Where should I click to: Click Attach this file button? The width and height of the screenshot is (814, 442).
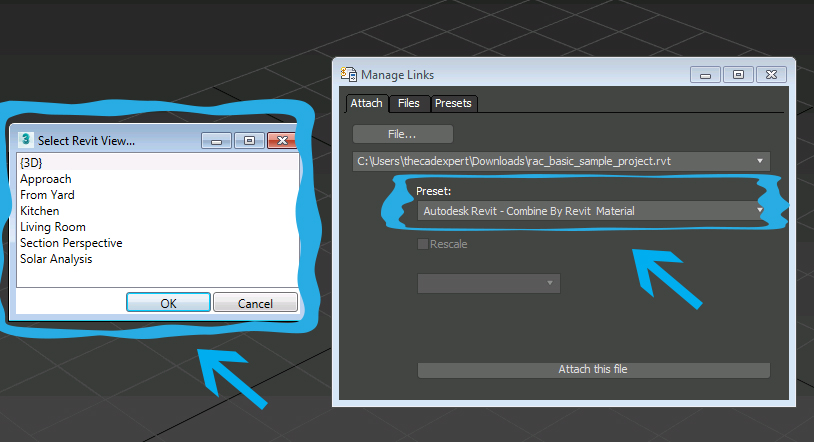pos(593,369)
